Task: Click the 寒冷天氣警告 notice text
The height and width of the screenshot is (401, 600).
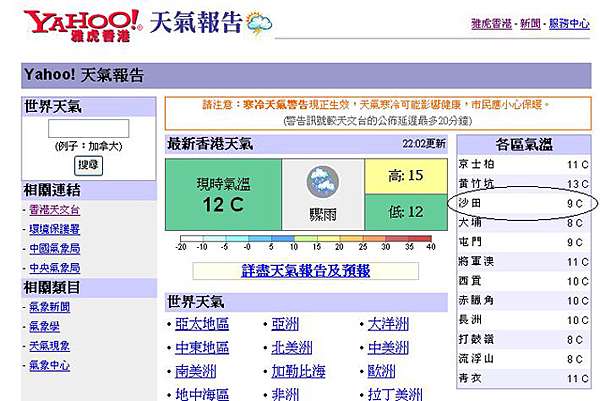Action: tap(275, 104)
